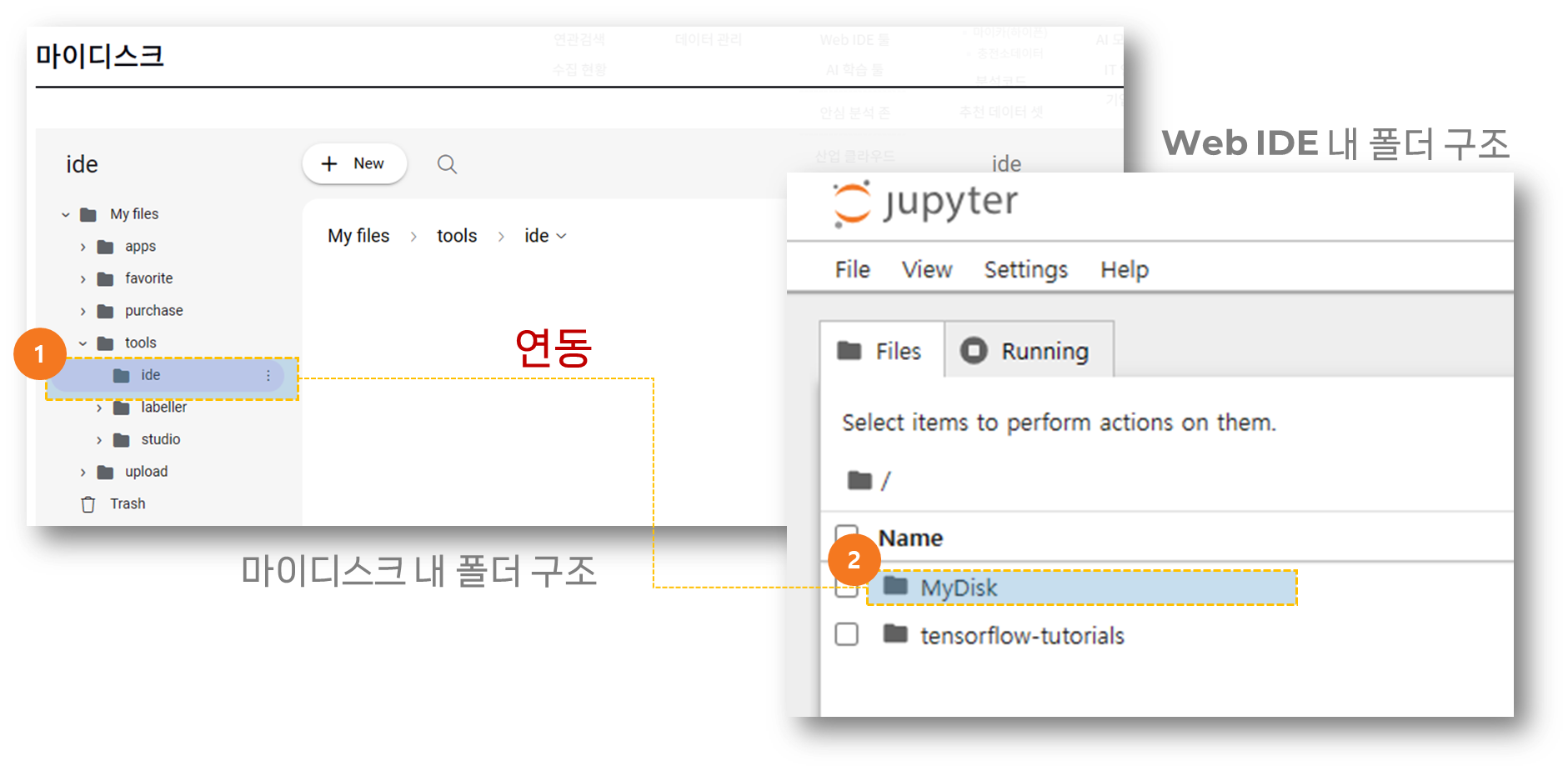This screenshot has height=771, width=1568.
Task: Click the Trash bin icon
Action: pyautogui.click(x=88, y=504)
